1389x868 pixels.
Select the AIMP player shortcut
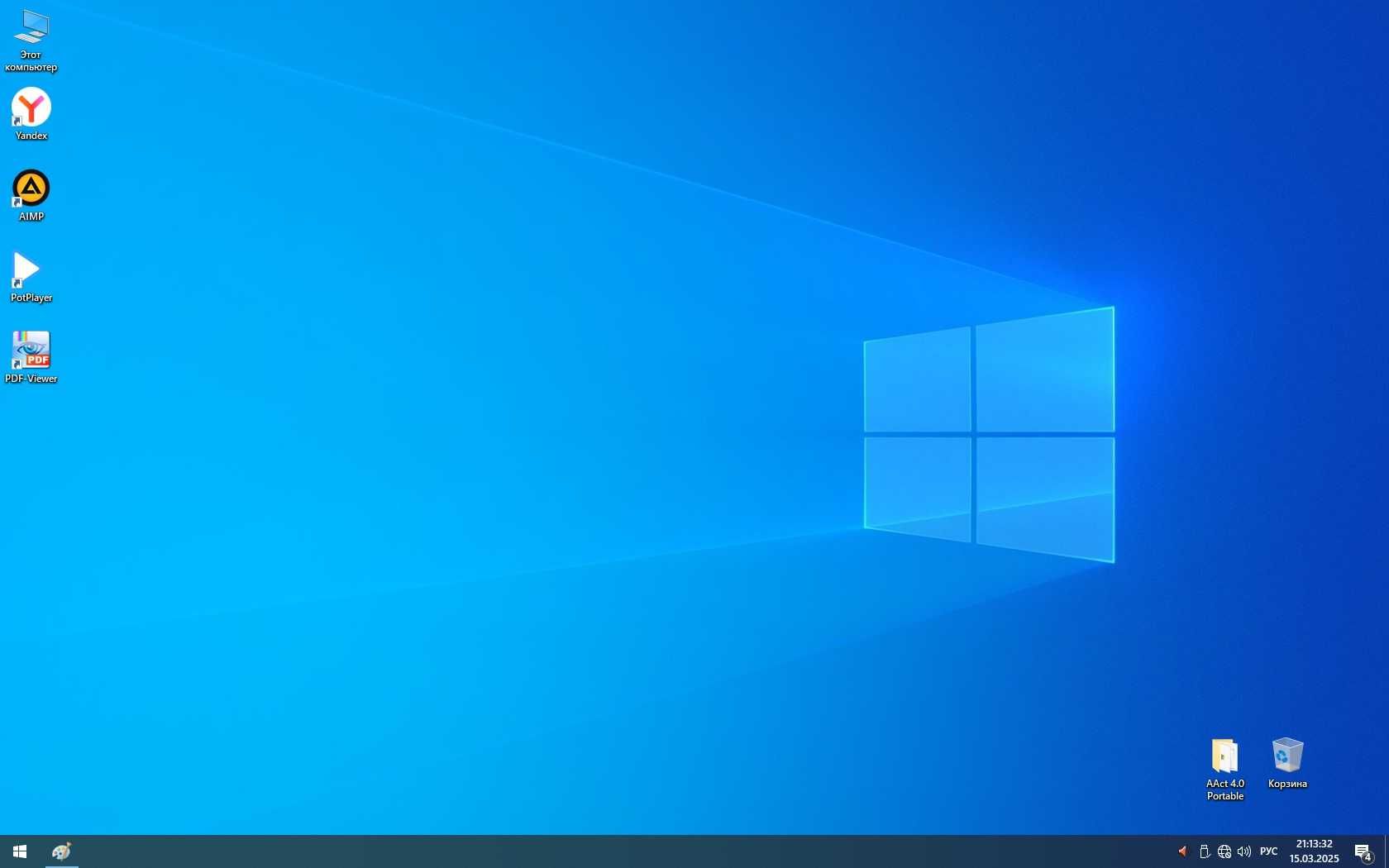click(x=31, y=195)
